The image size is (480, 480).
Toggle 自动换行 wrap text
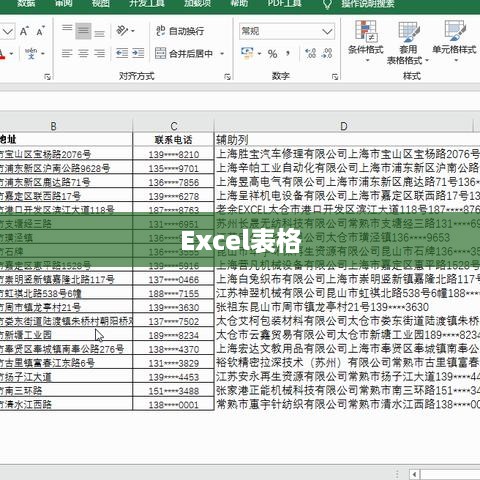[180, 31]
